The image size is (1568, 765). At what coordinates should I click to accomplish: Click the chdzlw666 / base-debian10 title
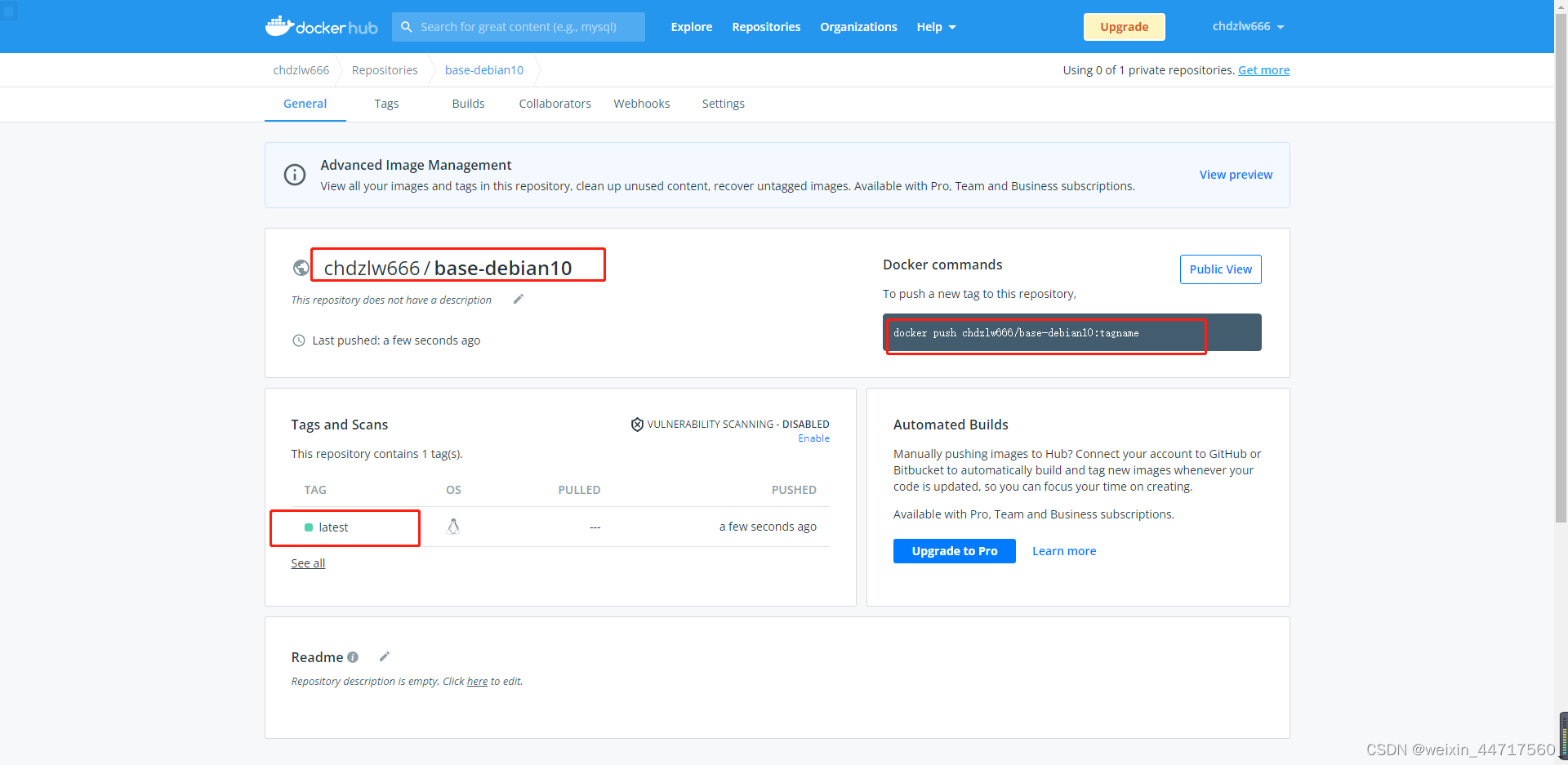(448, 268)
